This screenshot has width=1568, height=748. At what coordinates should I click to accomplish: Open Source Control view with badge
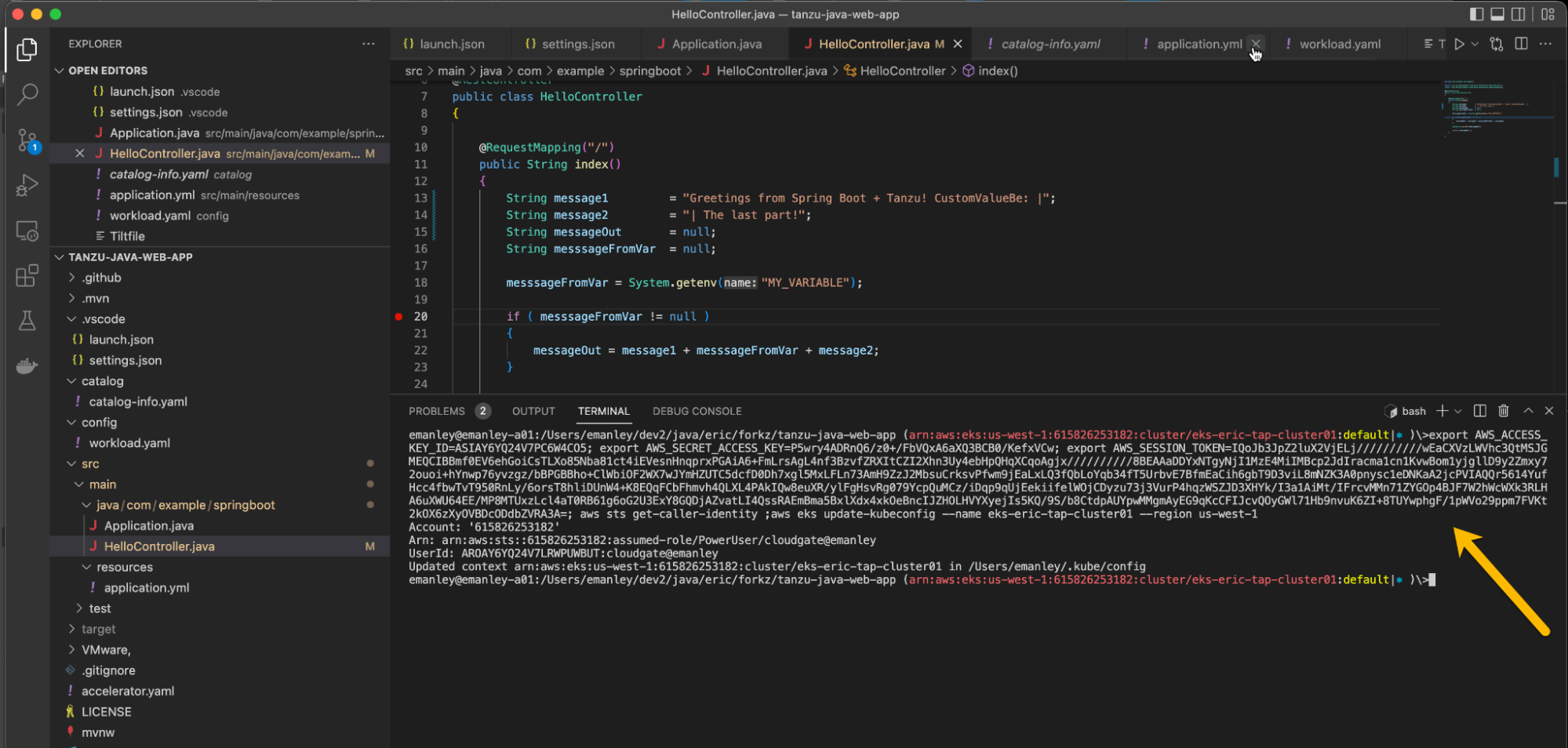coord(27,141)
